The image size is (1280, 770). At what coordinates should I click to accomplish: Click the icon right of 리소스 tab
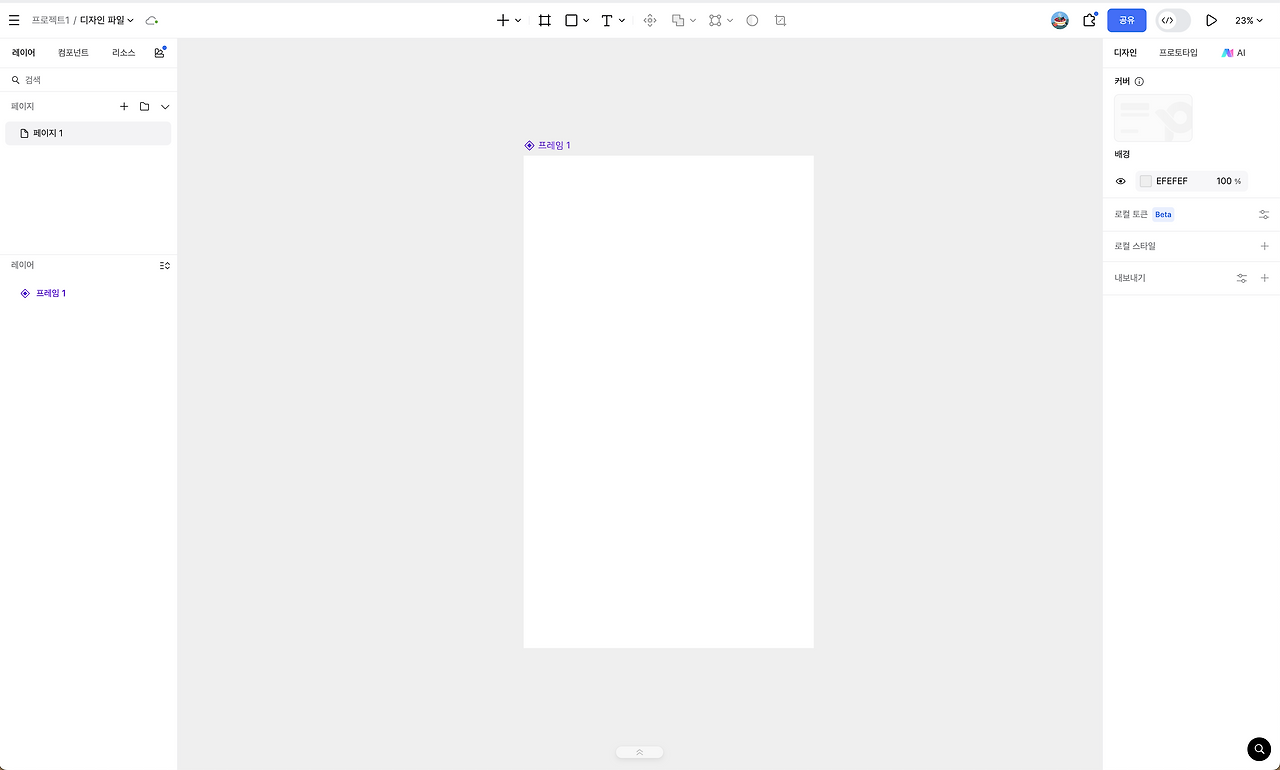click(x=160, y=52)
